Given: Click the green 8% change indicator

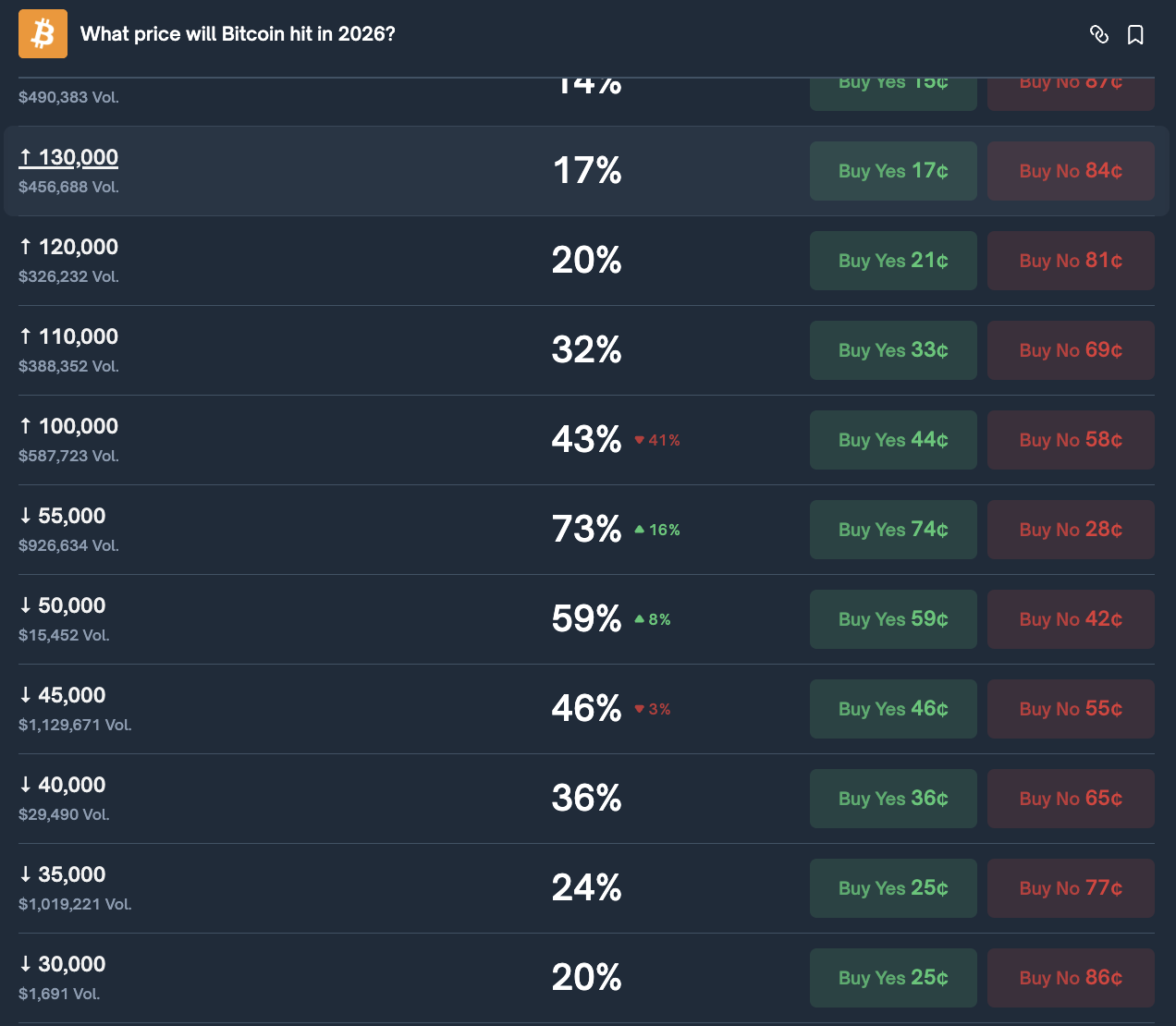Looking at the screenshot, I should tap(653, 619).
